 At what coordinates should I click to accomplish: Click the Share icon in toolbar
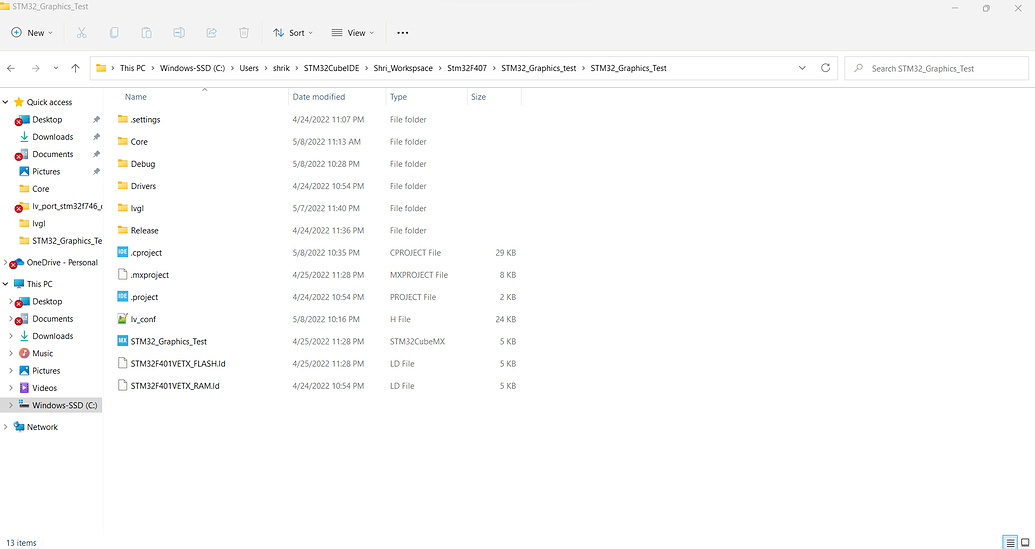212,33
